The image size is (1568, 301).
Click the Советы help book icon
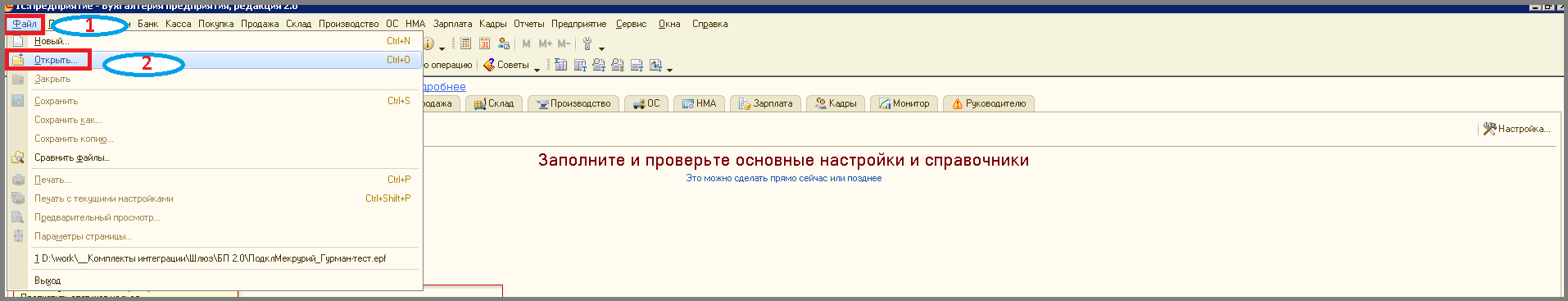489,65
